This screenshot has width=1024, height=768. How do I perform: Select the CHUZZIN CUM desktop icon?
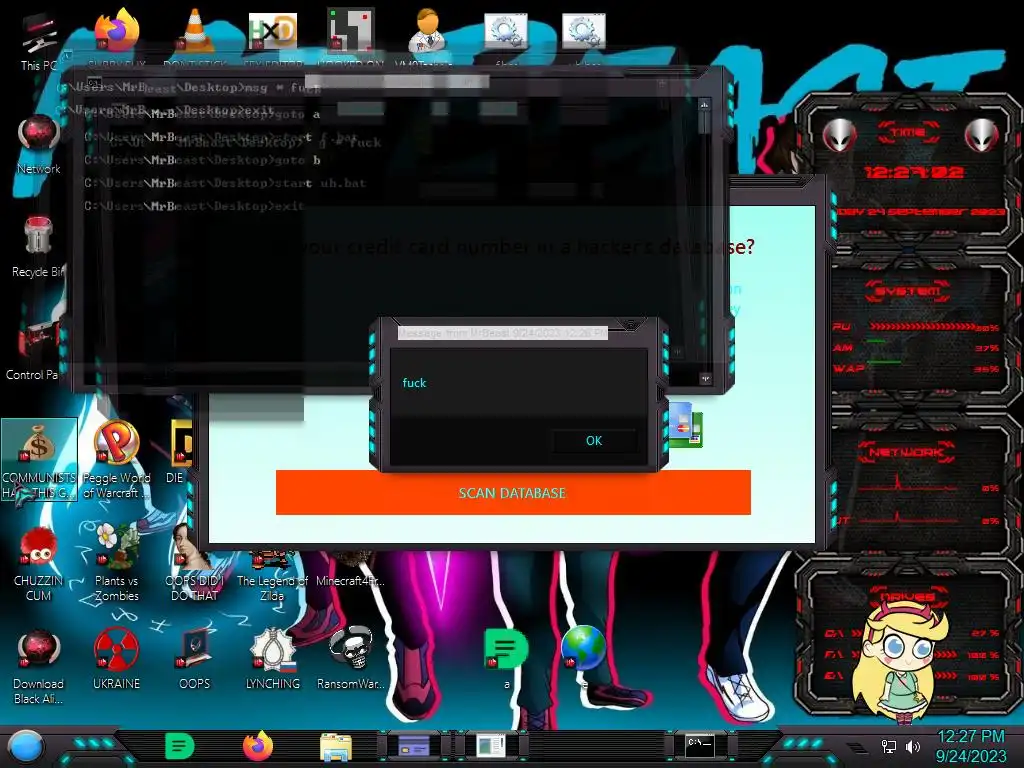click(39, 564)
